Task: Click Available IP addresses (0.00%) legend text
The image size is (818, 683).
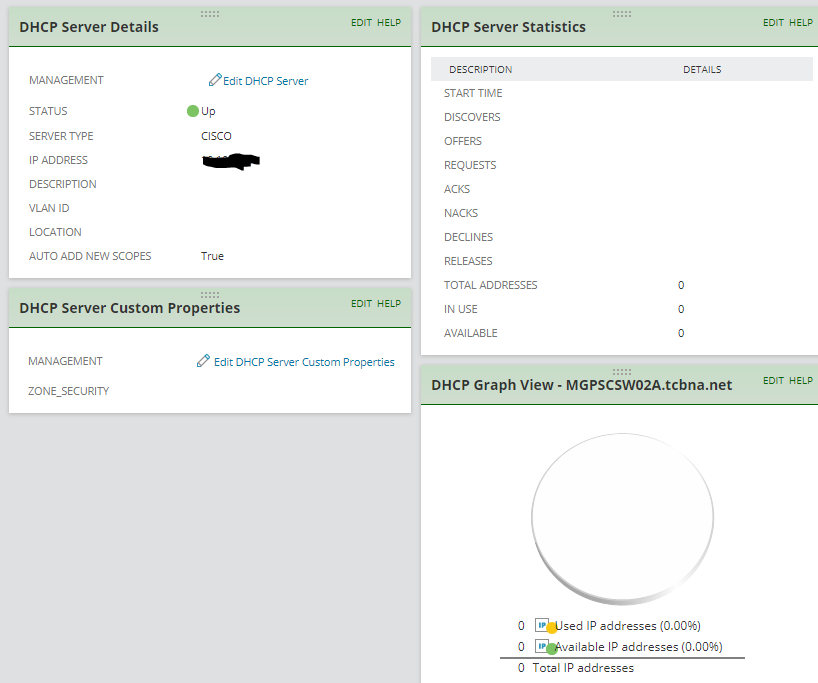Action: click(x=639, y=646)
